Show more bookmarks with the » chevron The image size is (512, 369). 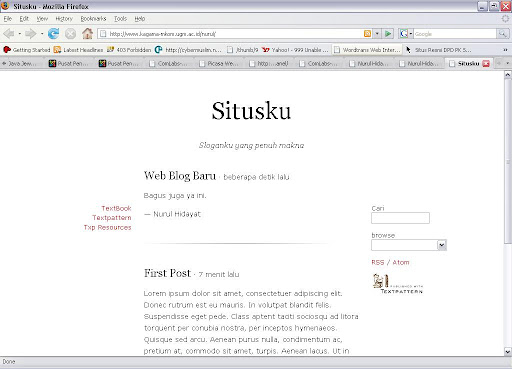505,50
